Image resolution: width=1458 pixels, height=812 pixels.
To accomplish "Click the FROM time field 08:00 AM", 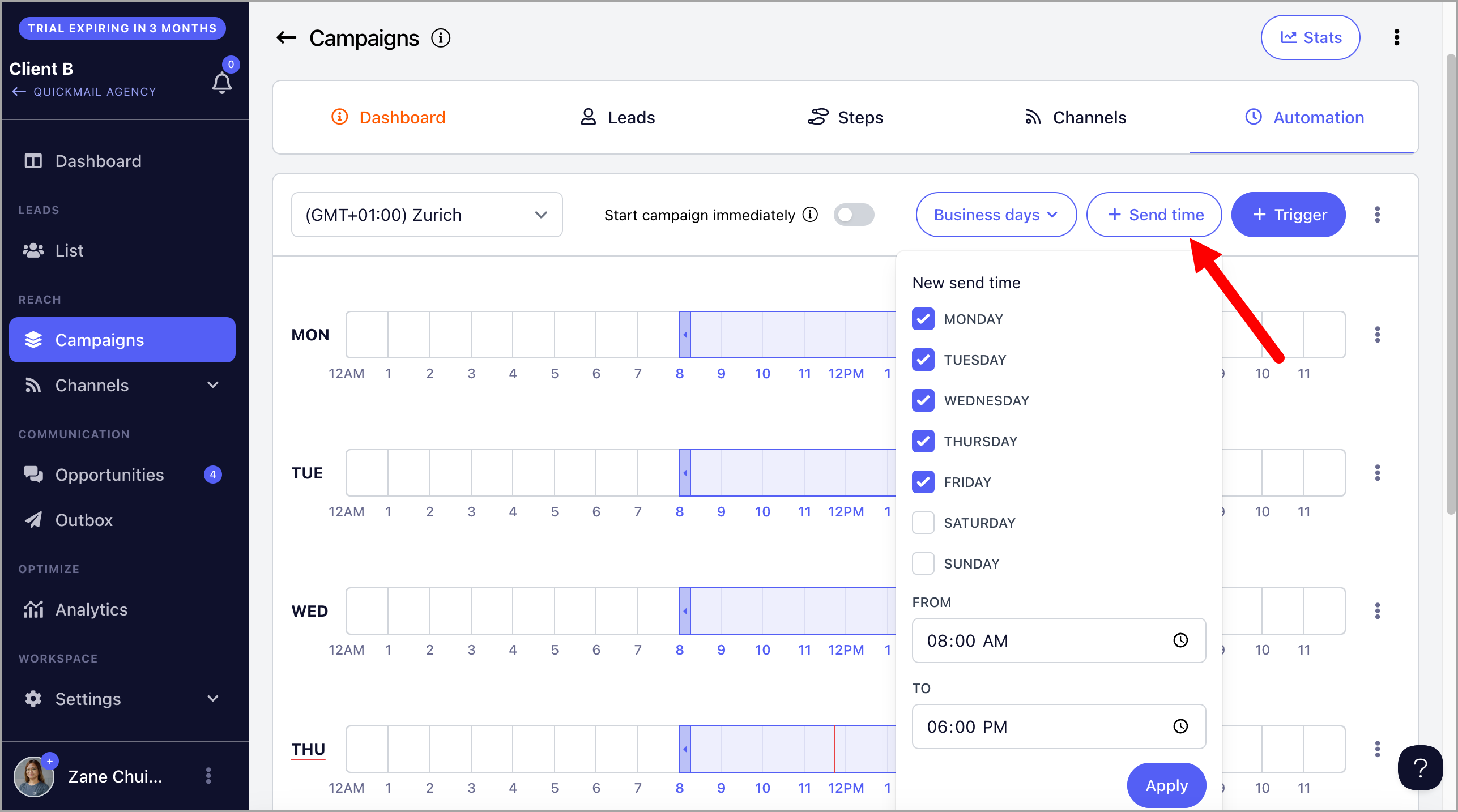I will [1059, 640].
